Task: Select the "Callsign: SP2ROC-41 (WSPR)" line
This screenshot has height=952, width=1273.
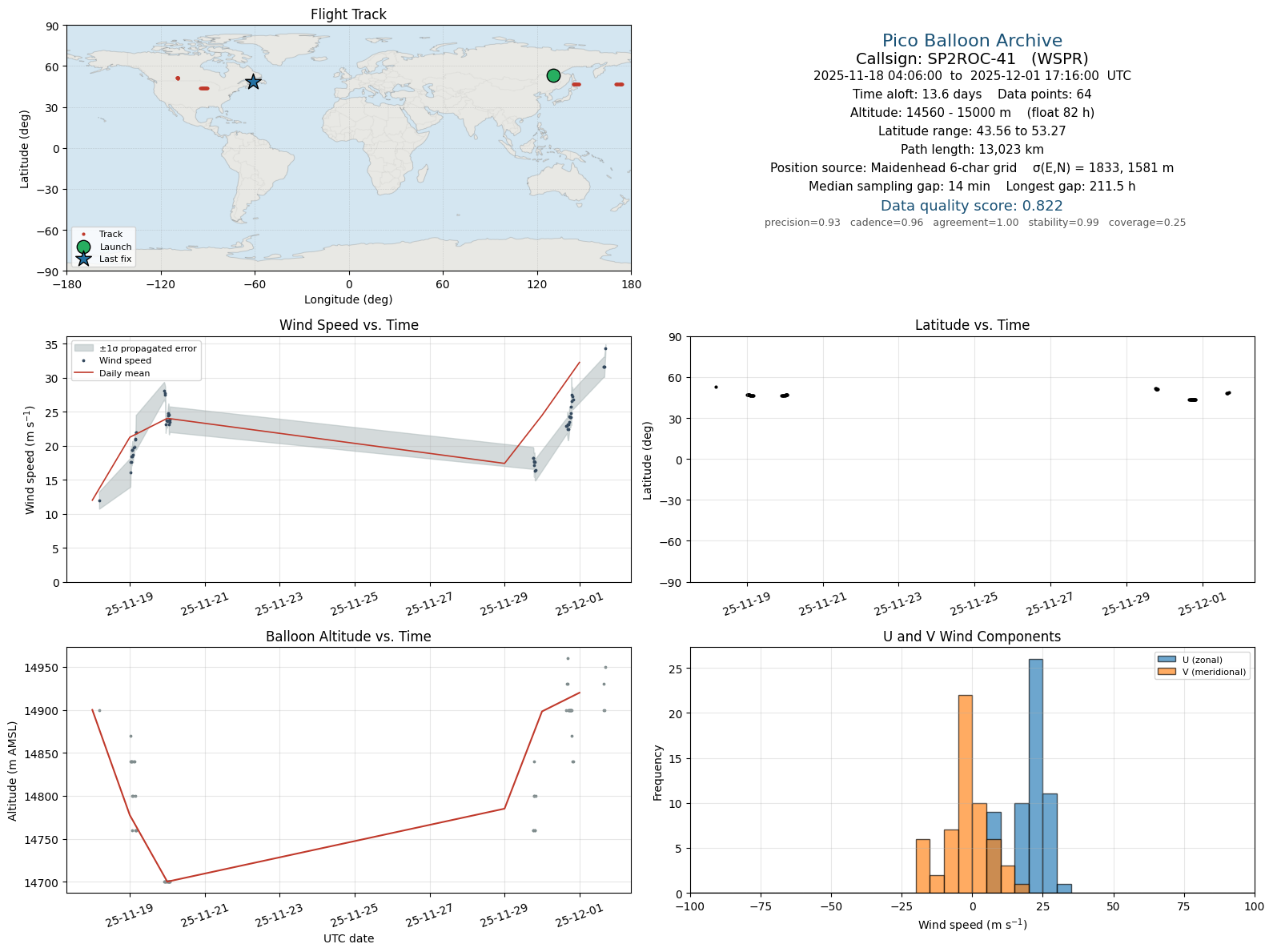Action: (x=972, y=59)
